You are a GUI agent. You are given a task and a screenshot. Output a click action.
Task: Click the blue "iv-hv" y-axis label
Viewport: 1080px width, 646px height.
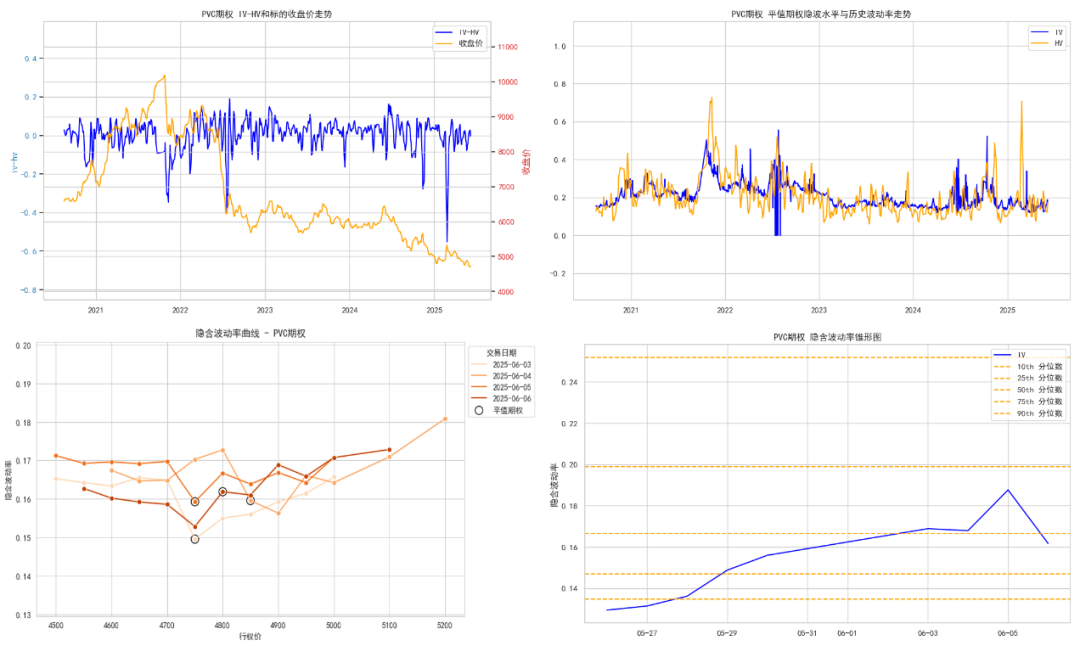pos(14,162)
